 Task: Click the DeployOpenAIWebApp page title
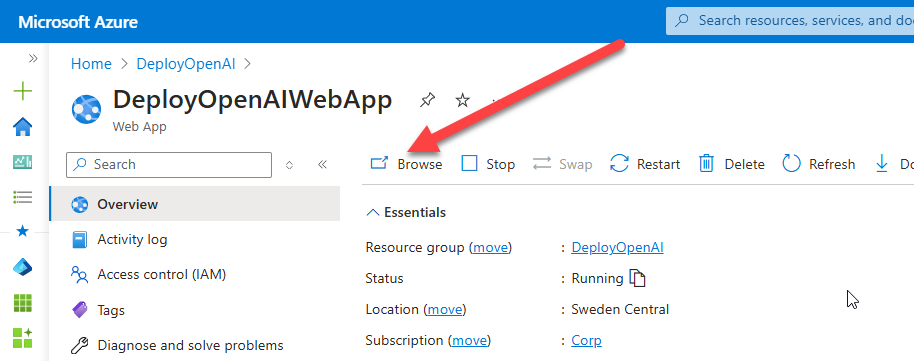click(252, 100)
